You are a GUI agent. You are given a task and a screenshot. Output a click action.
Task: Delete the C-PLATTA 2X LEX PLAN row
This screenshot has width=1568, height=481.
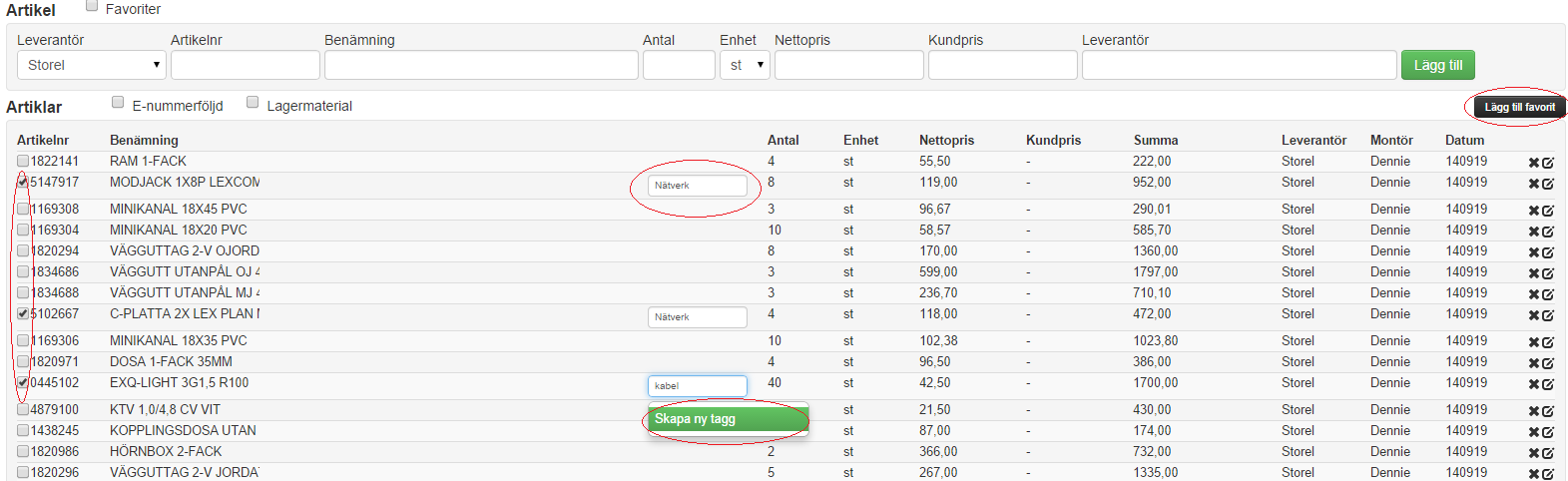click(x=1534, y=315)
